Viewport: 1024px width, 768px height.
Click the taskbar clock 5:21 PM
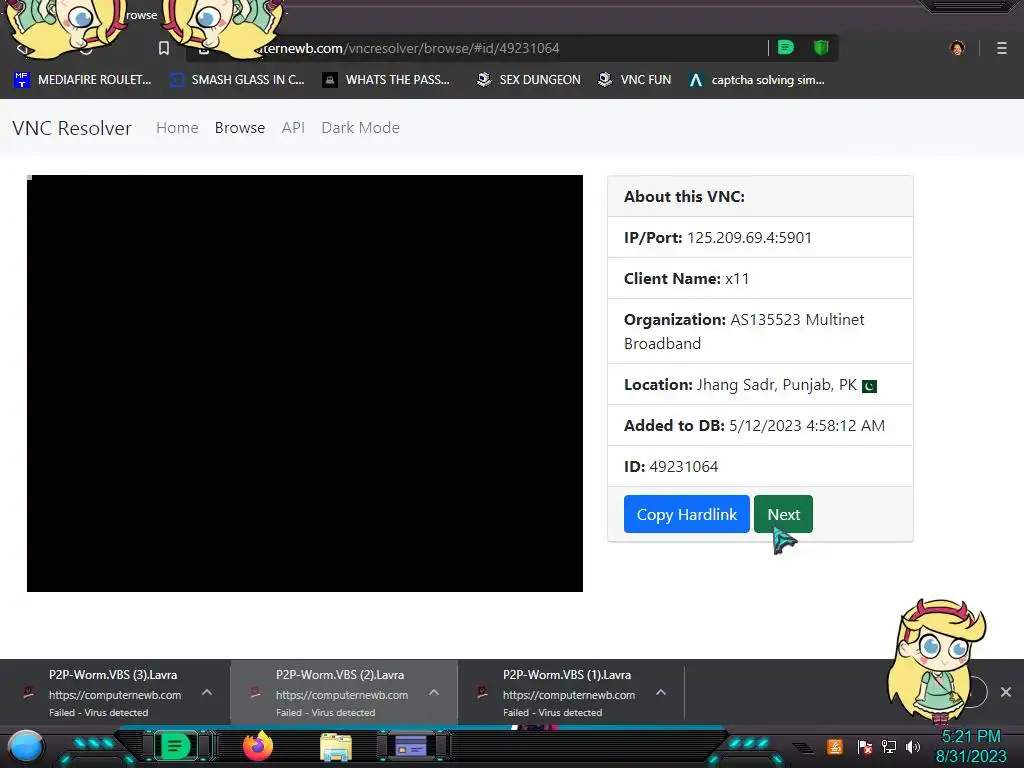(x=971, y=737)
